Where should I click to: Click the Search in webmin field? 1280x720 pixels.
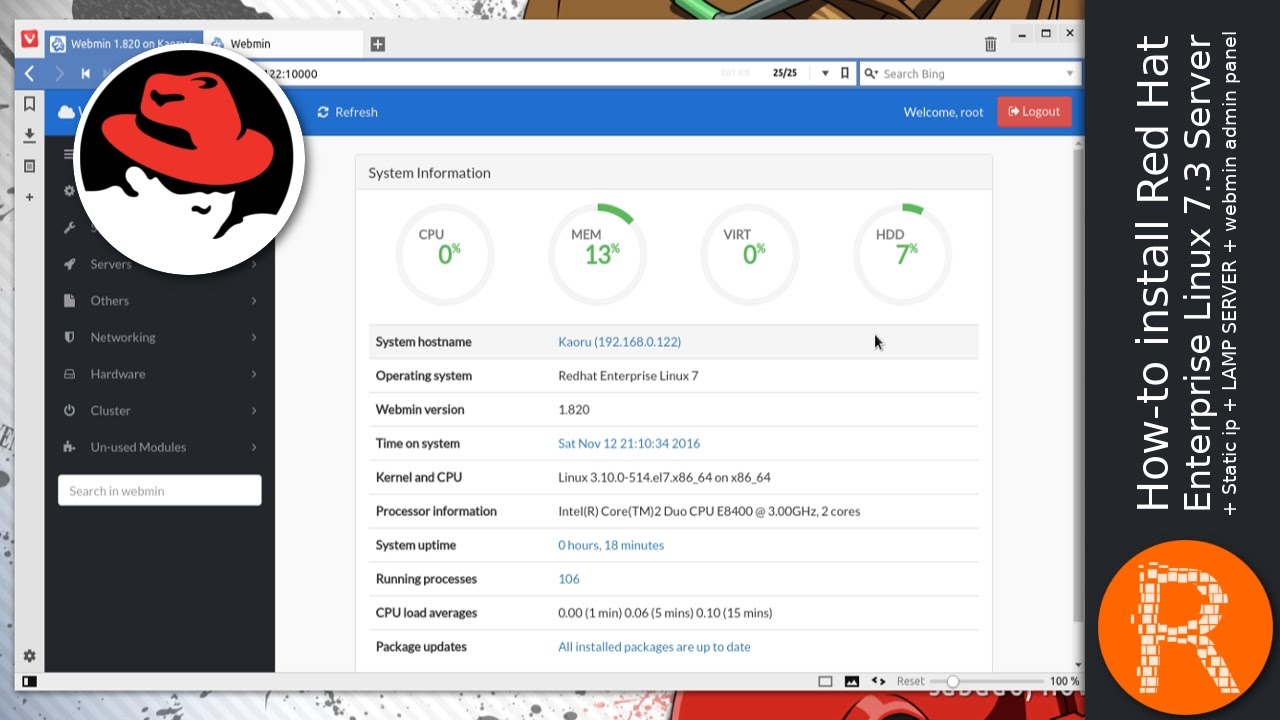click(160, 491)
